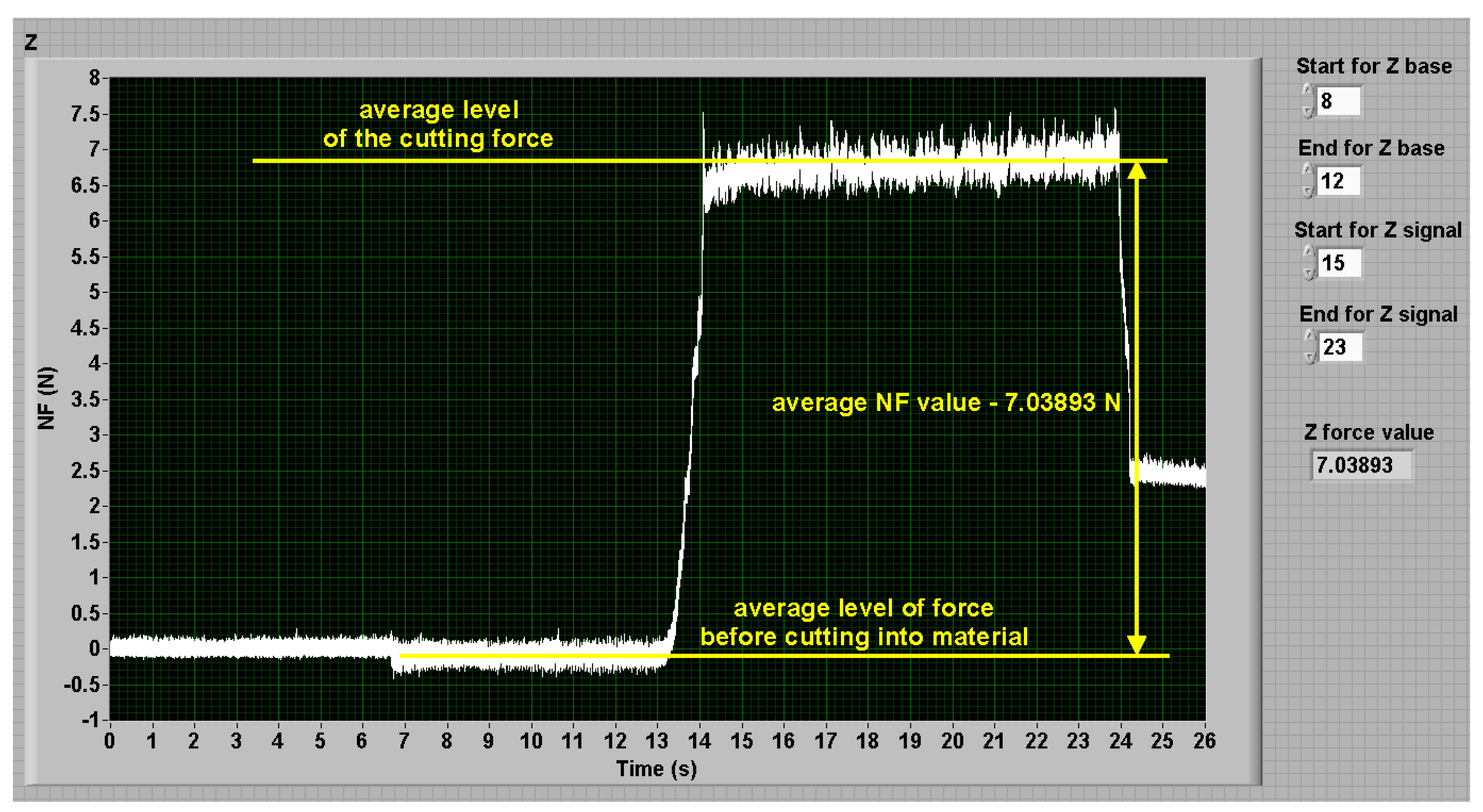Decrease the Start for Z signal value
The width and height of the screenshot is (1483, 812).
point(1309,273)
